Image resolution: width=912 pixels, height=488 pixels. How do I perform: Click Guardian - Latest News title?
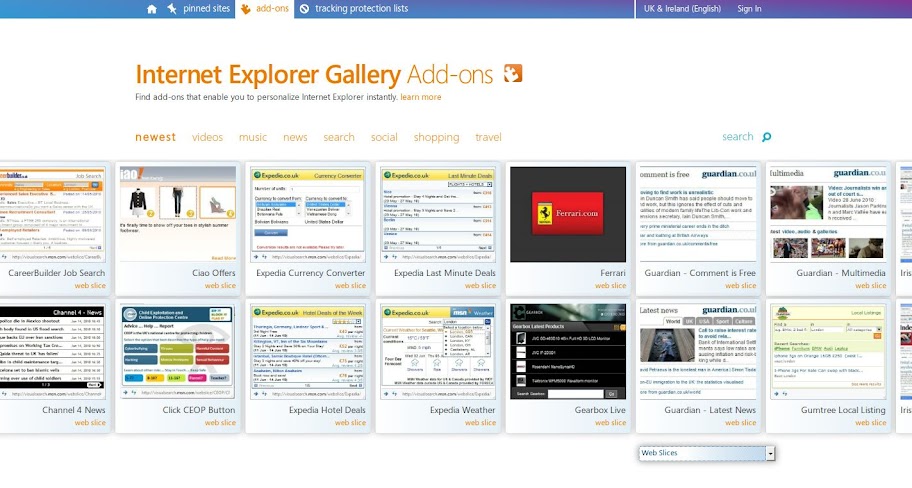click(x=710, y=410)
